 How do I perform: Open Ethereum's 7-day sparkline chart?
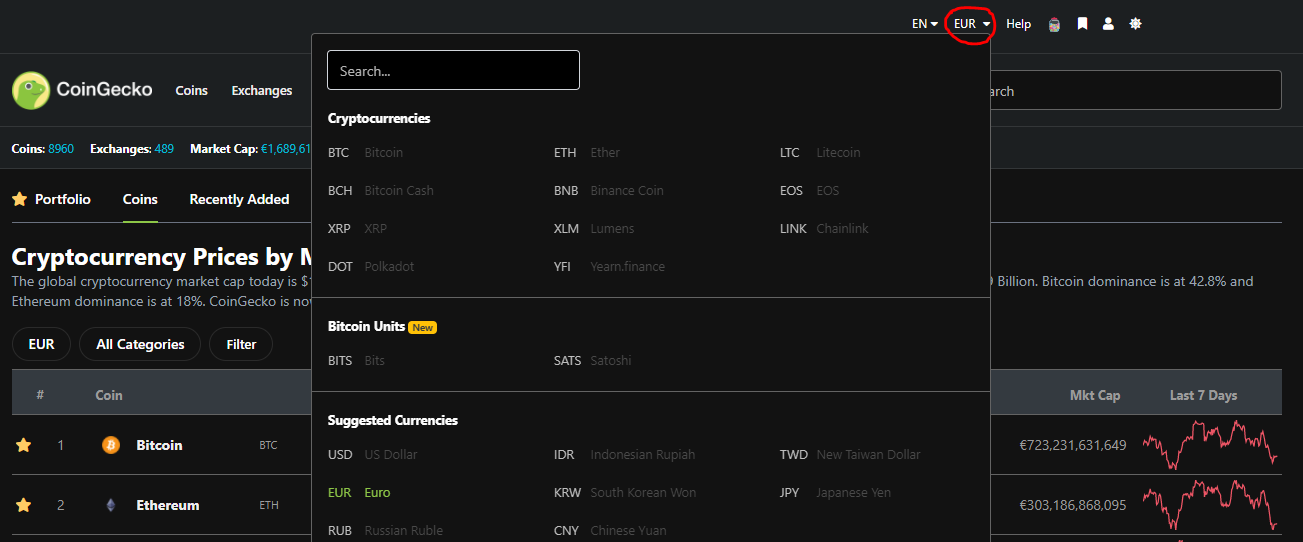(x=1210, y=505)
